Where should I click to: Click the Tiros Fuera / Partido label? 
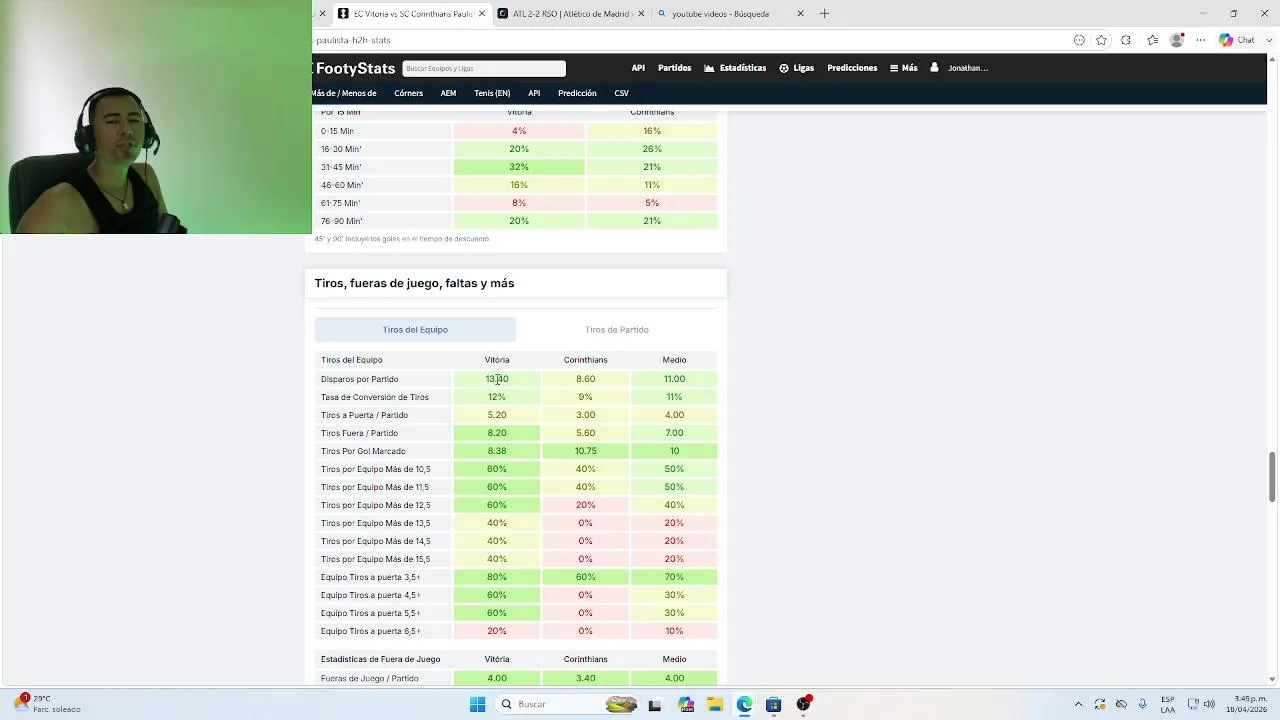pos(359,433)
